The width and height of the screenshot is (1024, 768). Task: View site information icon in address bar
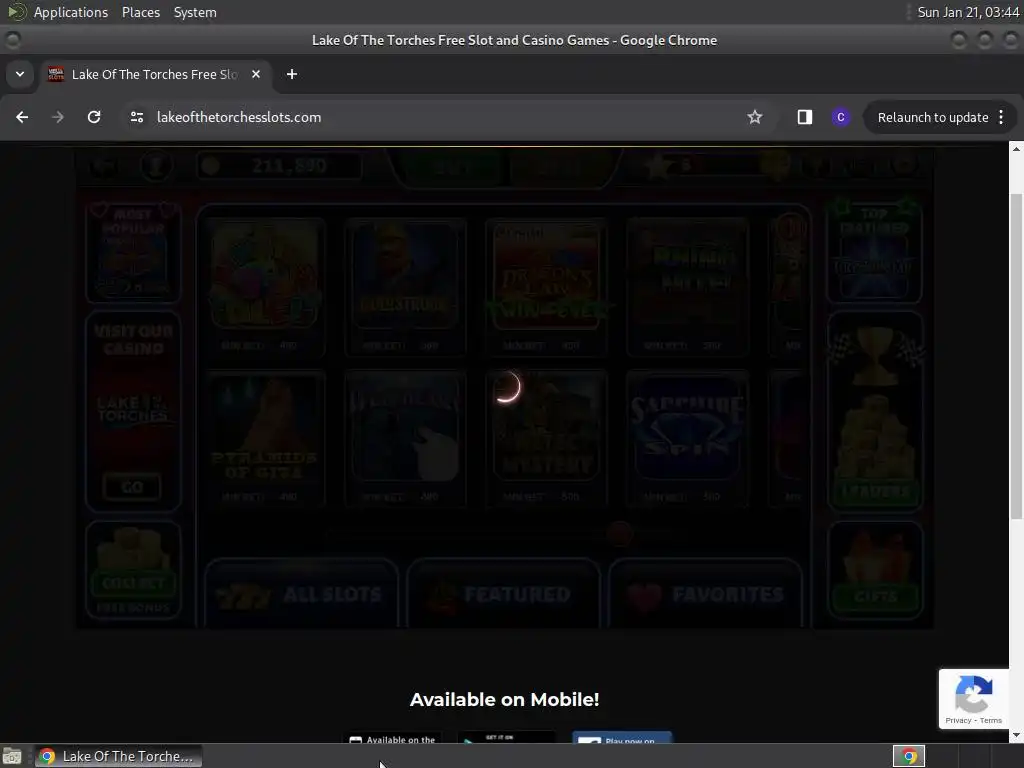coord(137,117)
